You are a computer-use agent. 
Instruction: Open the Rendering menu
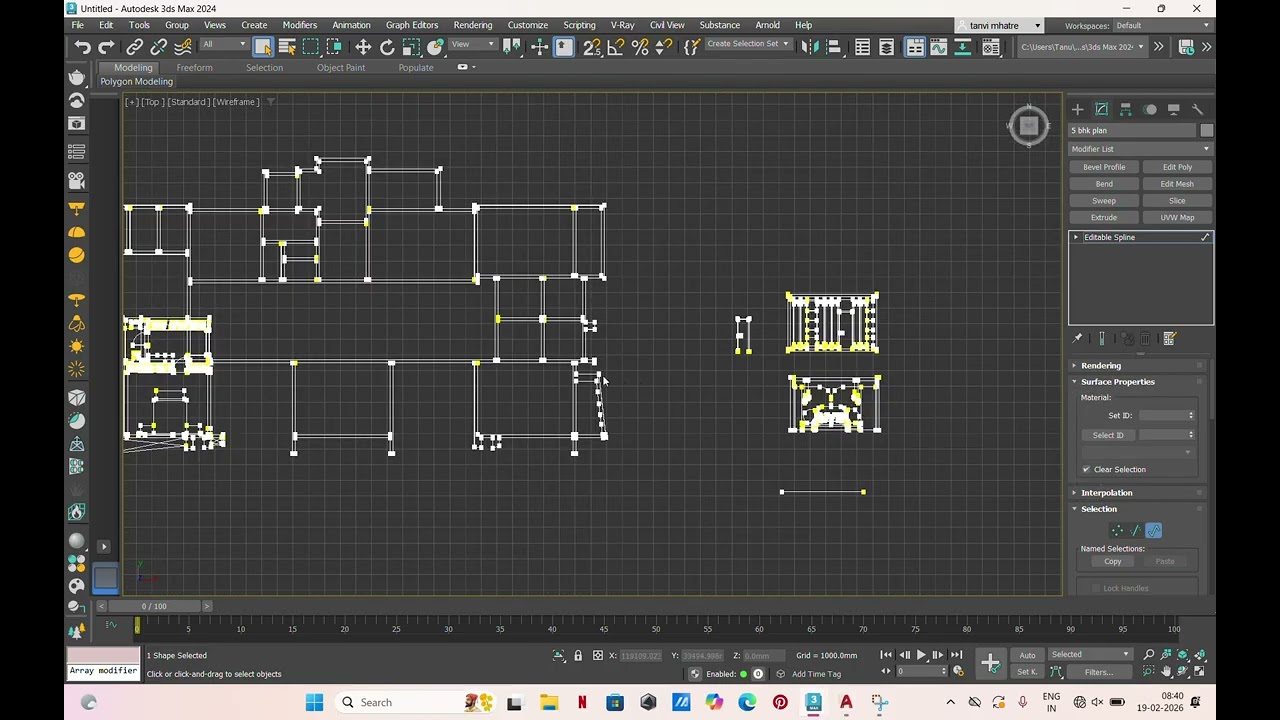473,25
